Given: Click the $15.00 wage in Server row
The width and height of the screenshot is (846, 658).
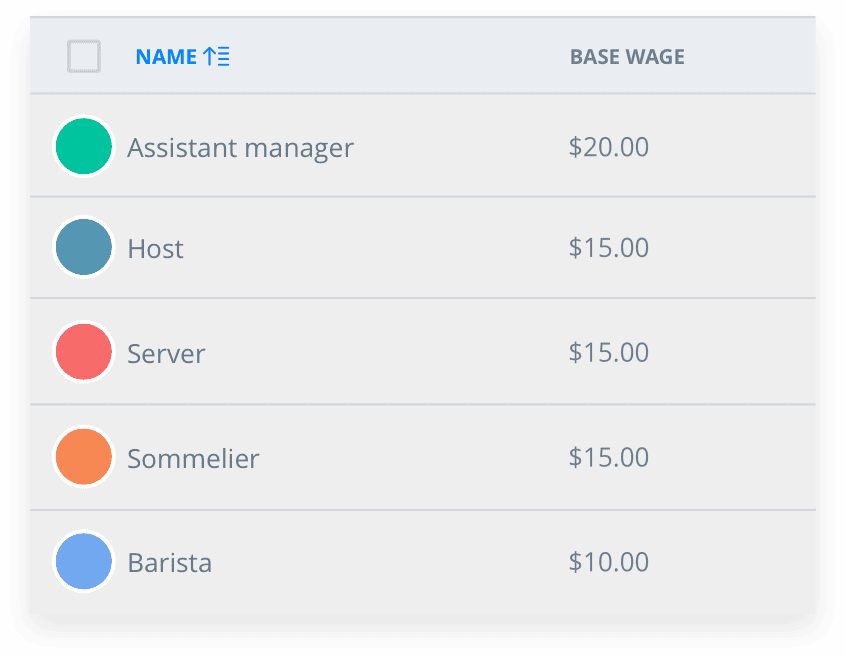Looking at the screenshot, I should pos(609,352).
